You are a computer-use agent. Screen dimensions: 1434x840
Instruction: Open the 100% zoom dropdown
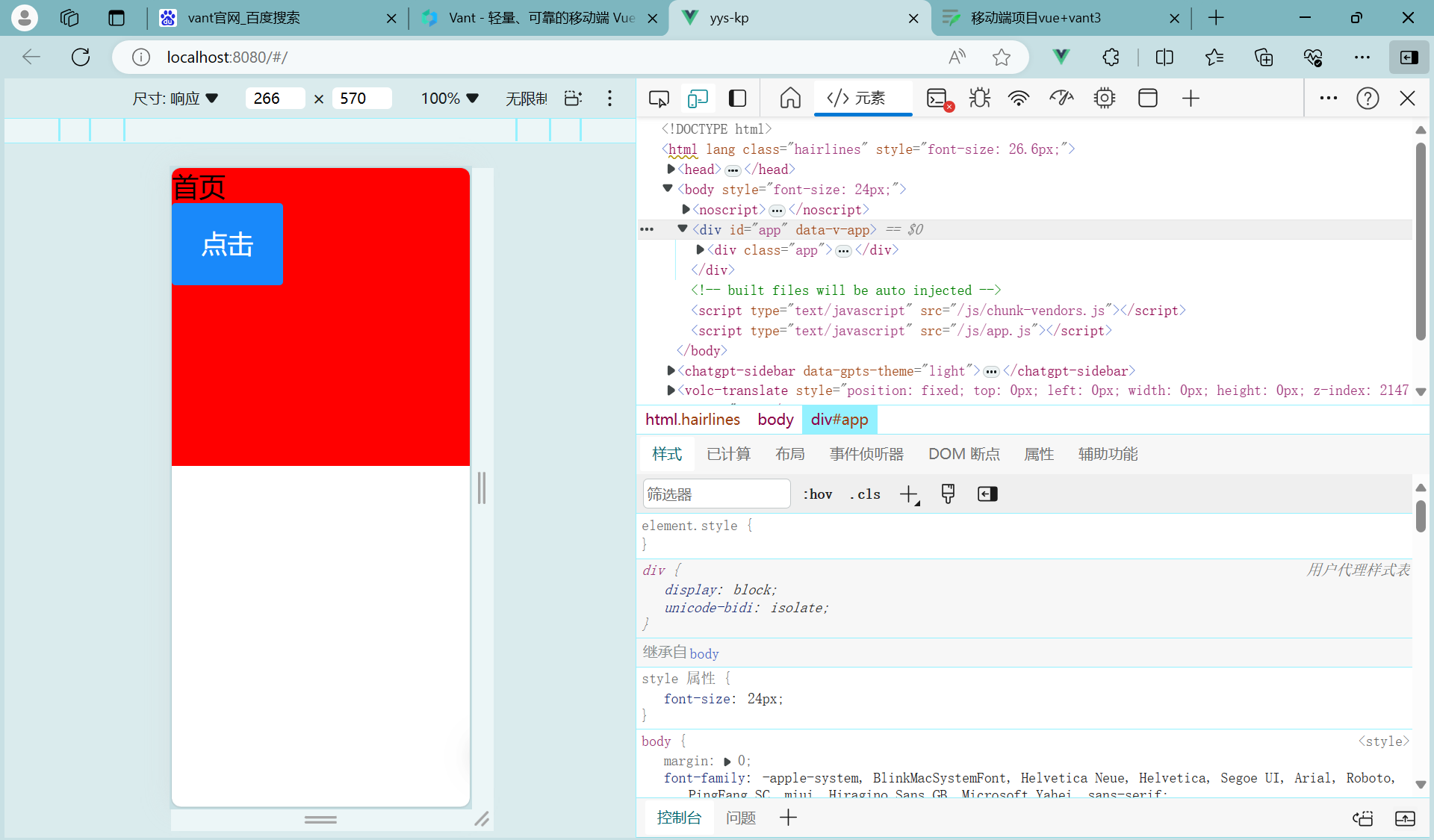tap(448, 98)
